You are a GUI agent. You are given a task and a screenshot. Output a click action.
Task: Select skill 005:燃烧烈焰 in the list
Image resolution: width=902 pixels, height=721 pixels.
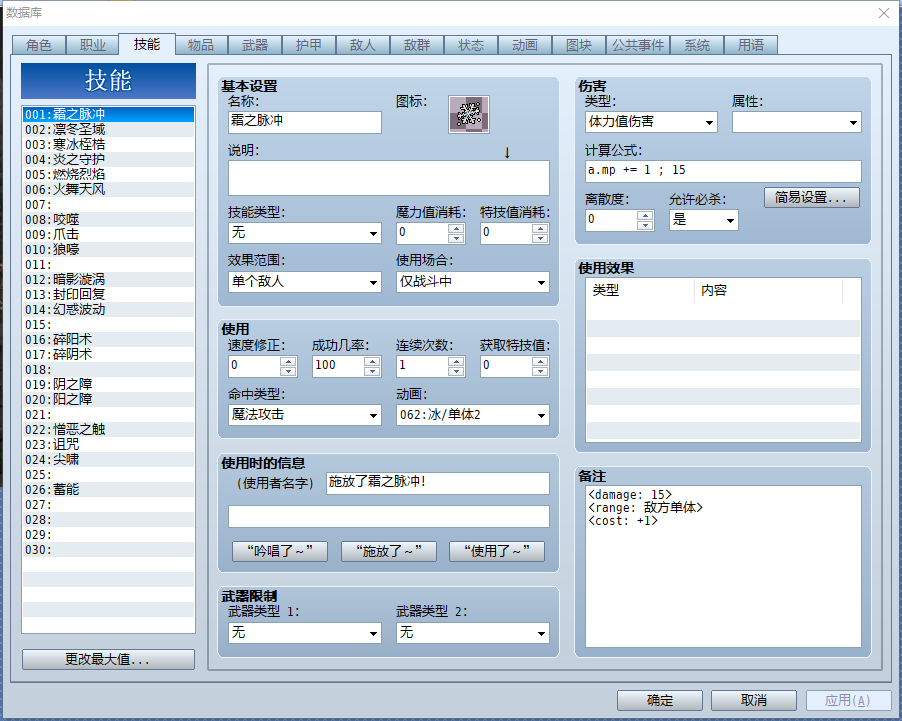(108, 174)
